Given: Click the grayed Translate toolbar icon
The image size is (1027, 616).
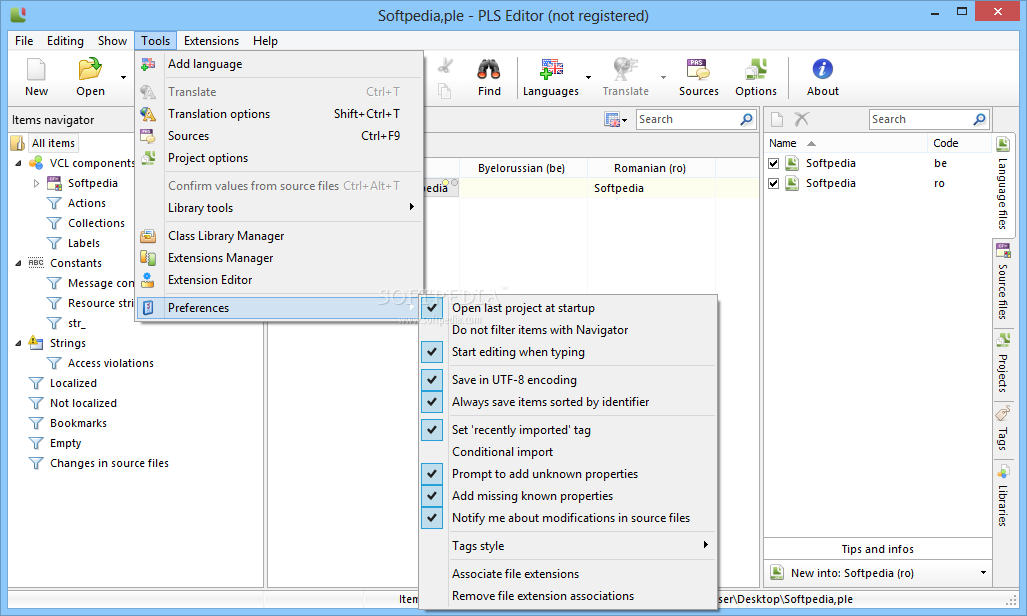Looking at the screenshot, I should [625, 69].
